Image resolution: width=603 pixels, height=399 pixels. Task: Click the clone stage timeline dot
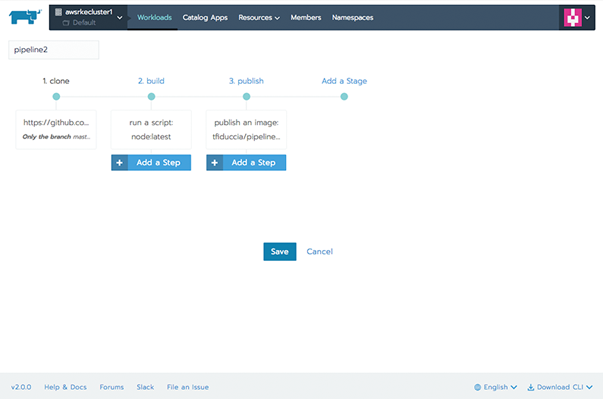[x=56, y=96]
